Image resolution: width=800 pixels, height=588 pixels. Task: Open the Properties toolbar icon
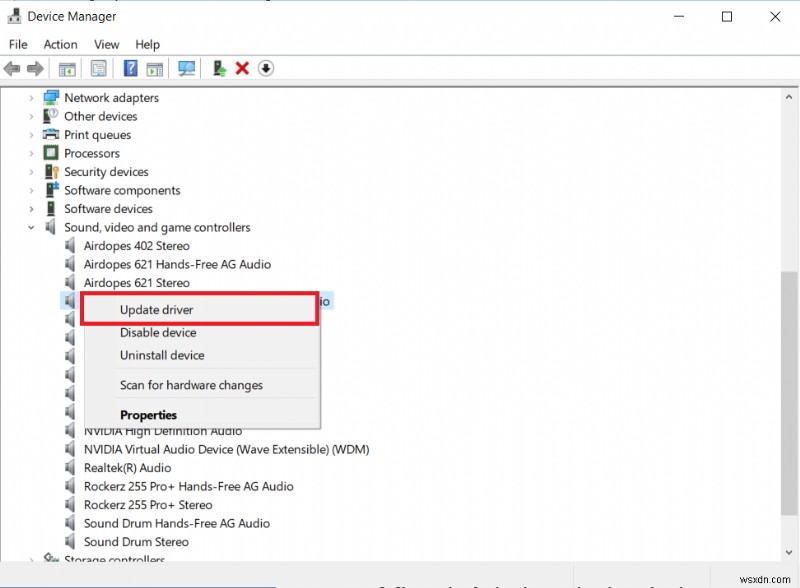tap(98, 68)
